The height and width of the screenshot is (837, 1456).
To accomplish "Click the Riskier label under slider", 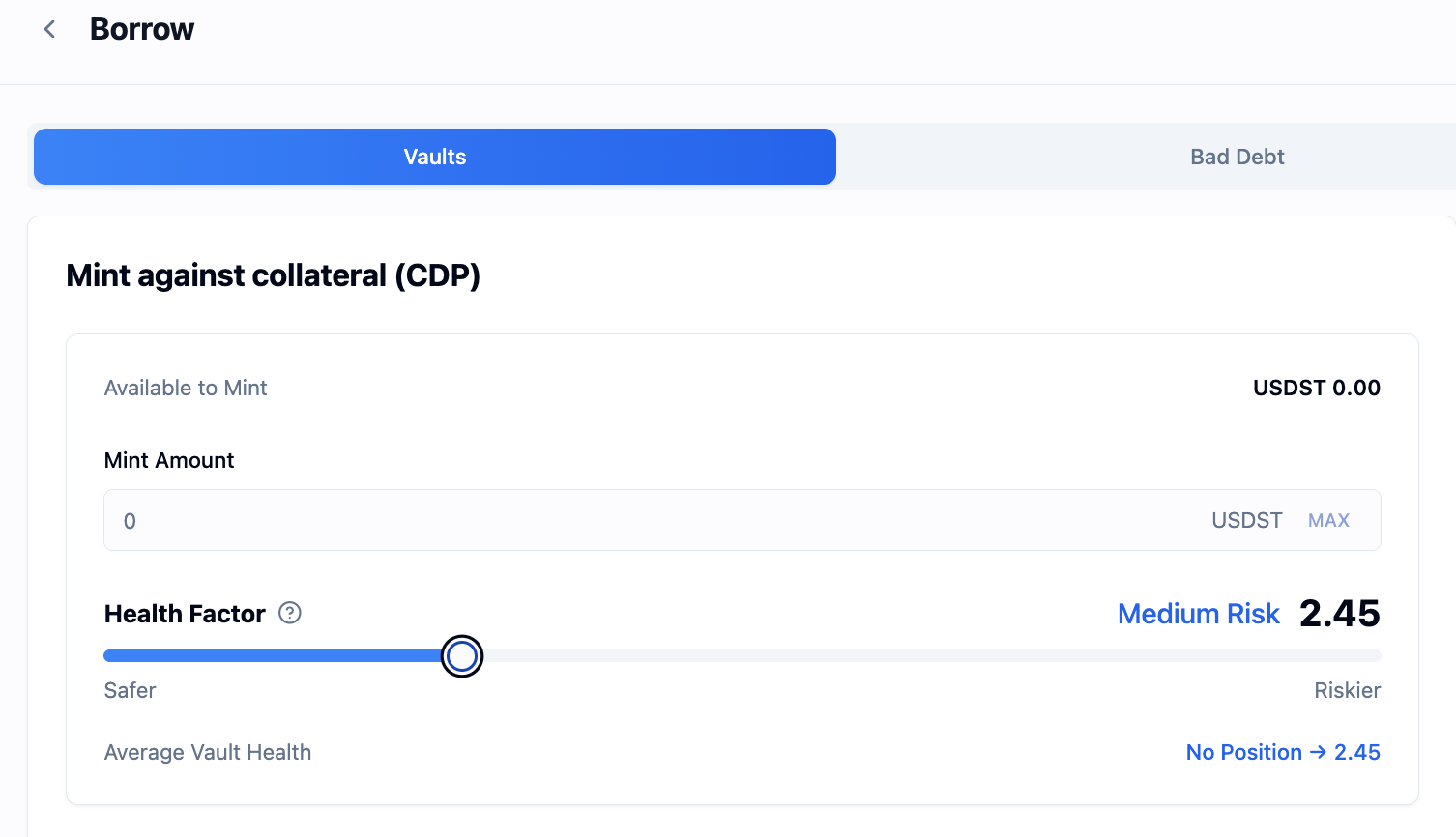I will [1347, 690].
